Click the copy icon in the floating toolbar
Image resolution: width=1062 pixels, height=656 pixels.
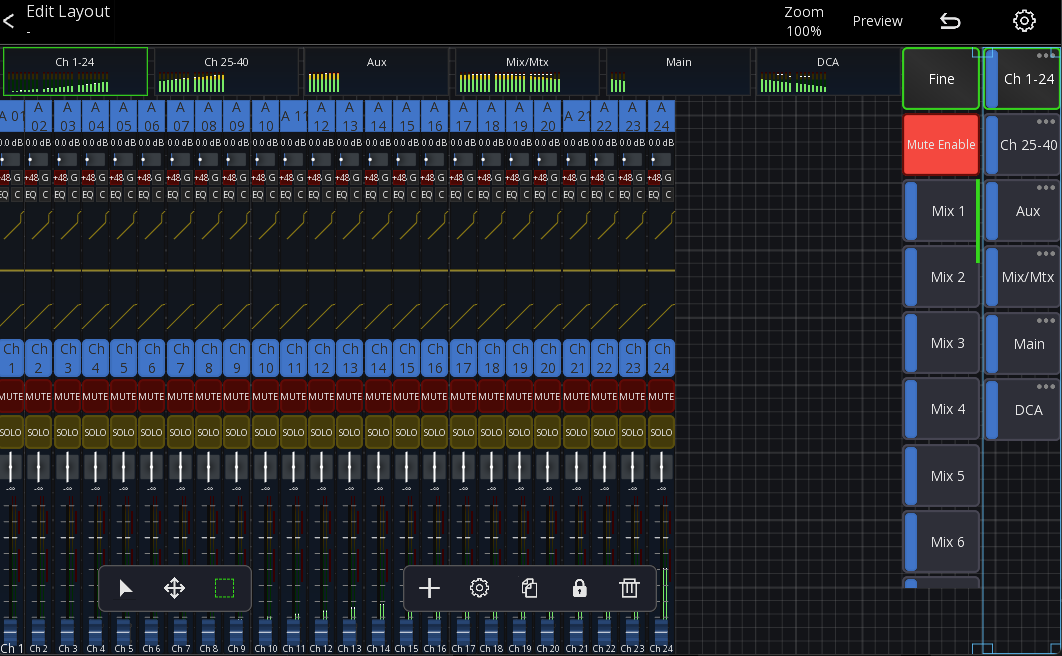tap(530, 588)
